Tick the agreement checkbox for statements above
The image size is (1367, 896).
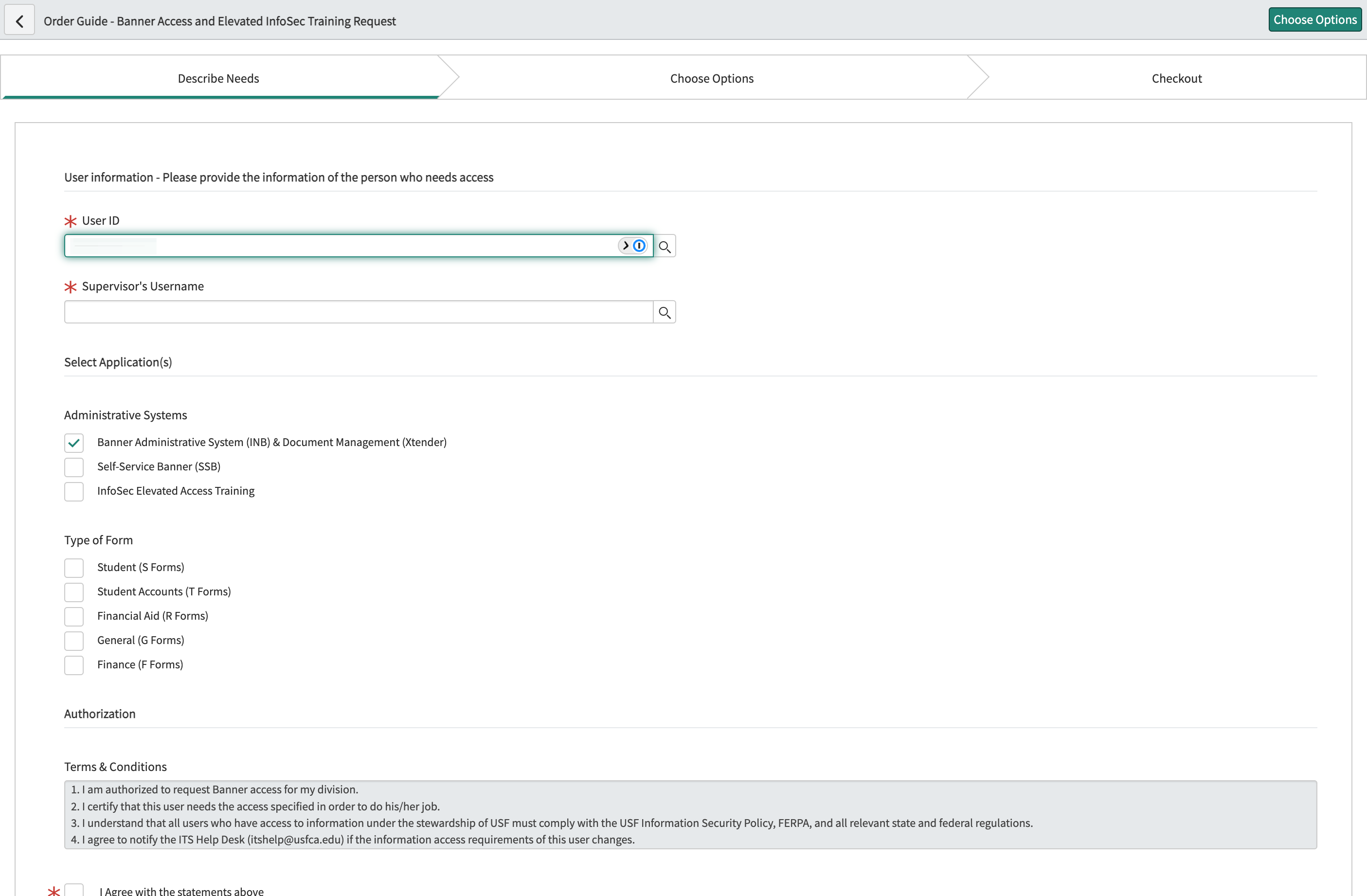(x=73, y=890)
